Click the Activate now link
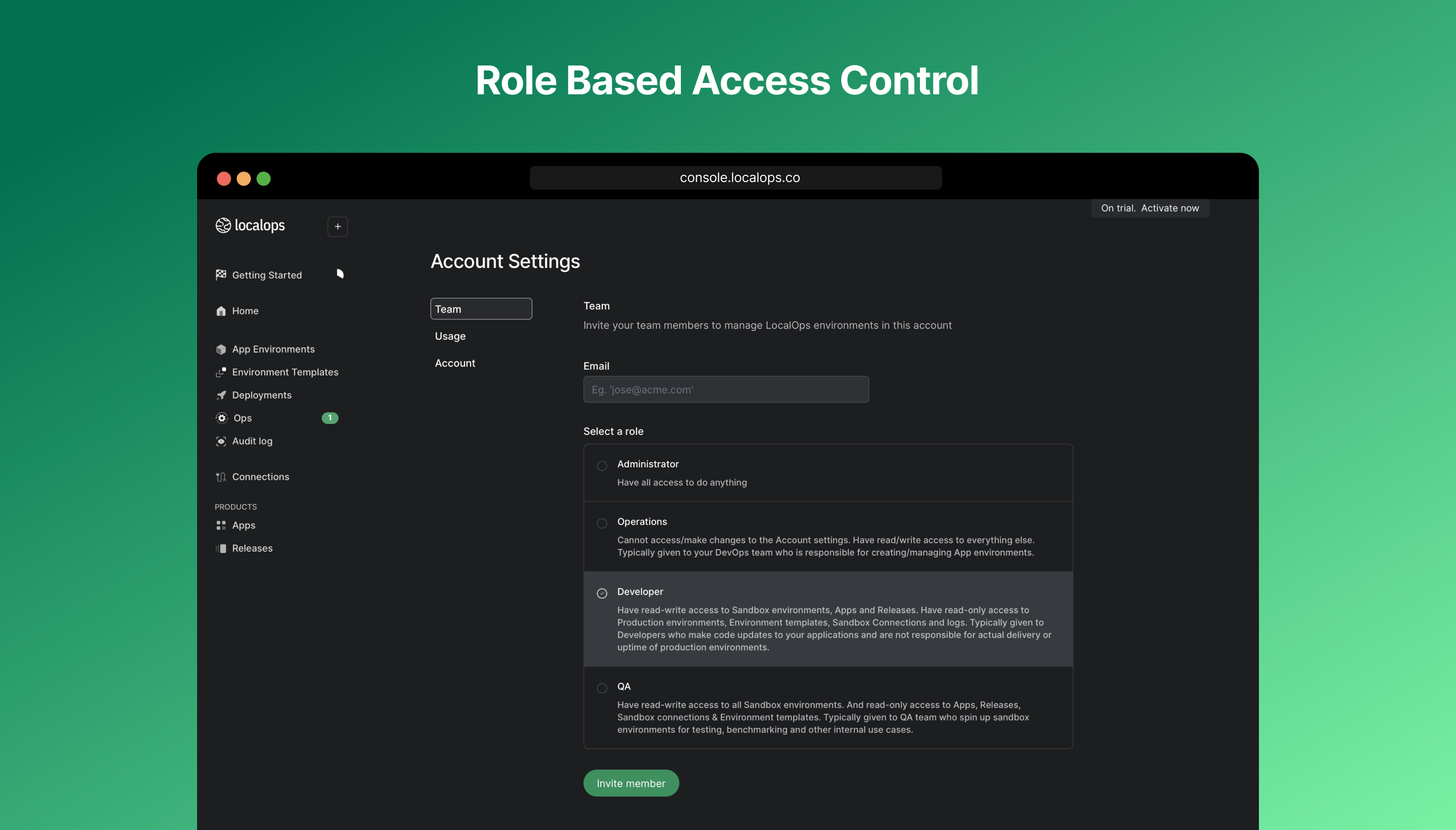Viewport: 1456px width, 830px height. pyautogui.click(x=1169, y=208)
